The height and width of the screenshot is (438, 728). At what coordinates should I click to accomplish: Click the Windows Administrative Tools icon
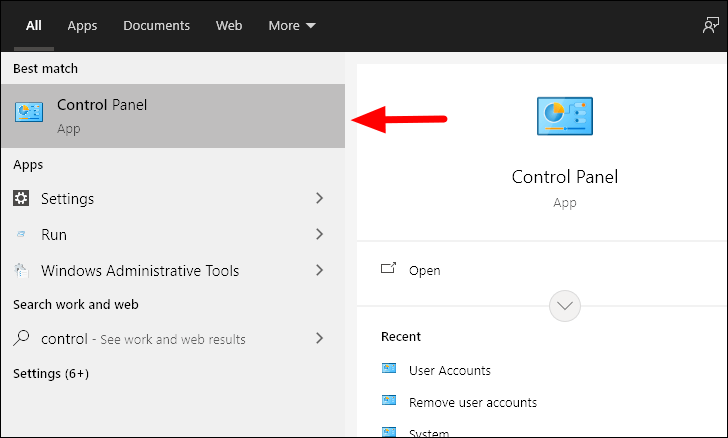pos(21,270)
